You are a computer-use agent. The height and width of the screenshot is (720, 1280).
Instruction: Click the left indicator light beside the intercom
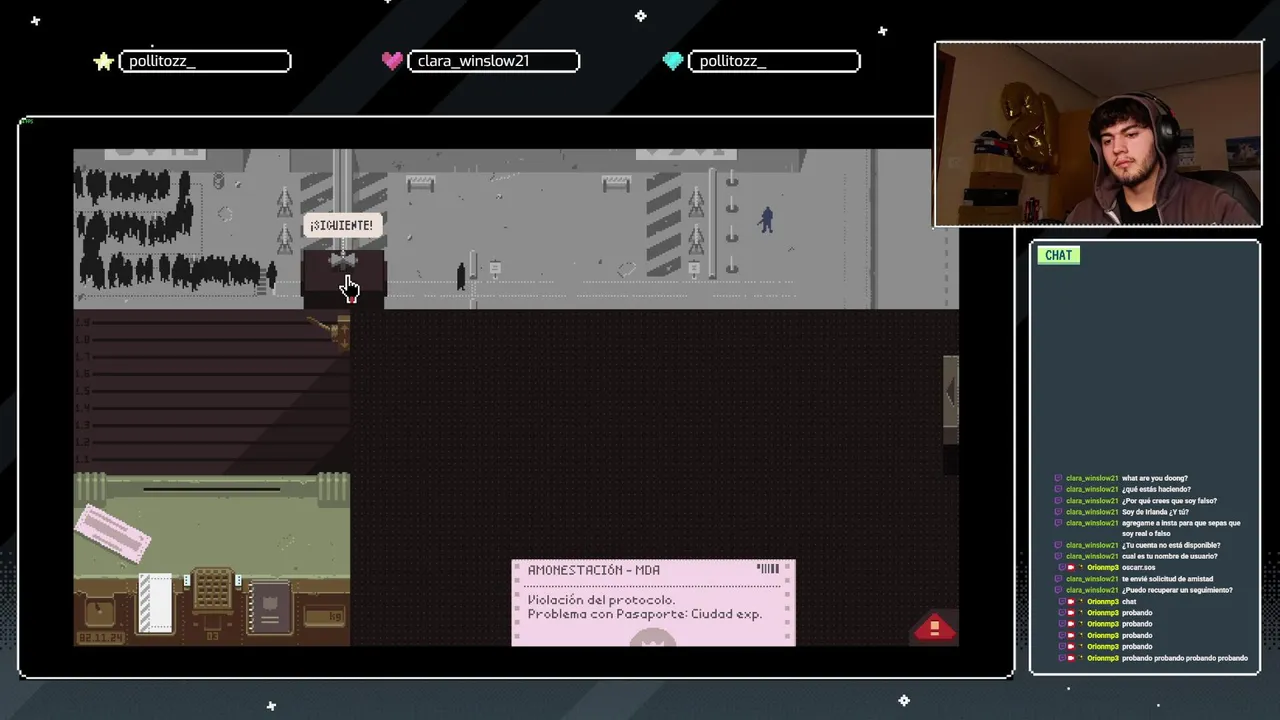[x=186, y=581]
